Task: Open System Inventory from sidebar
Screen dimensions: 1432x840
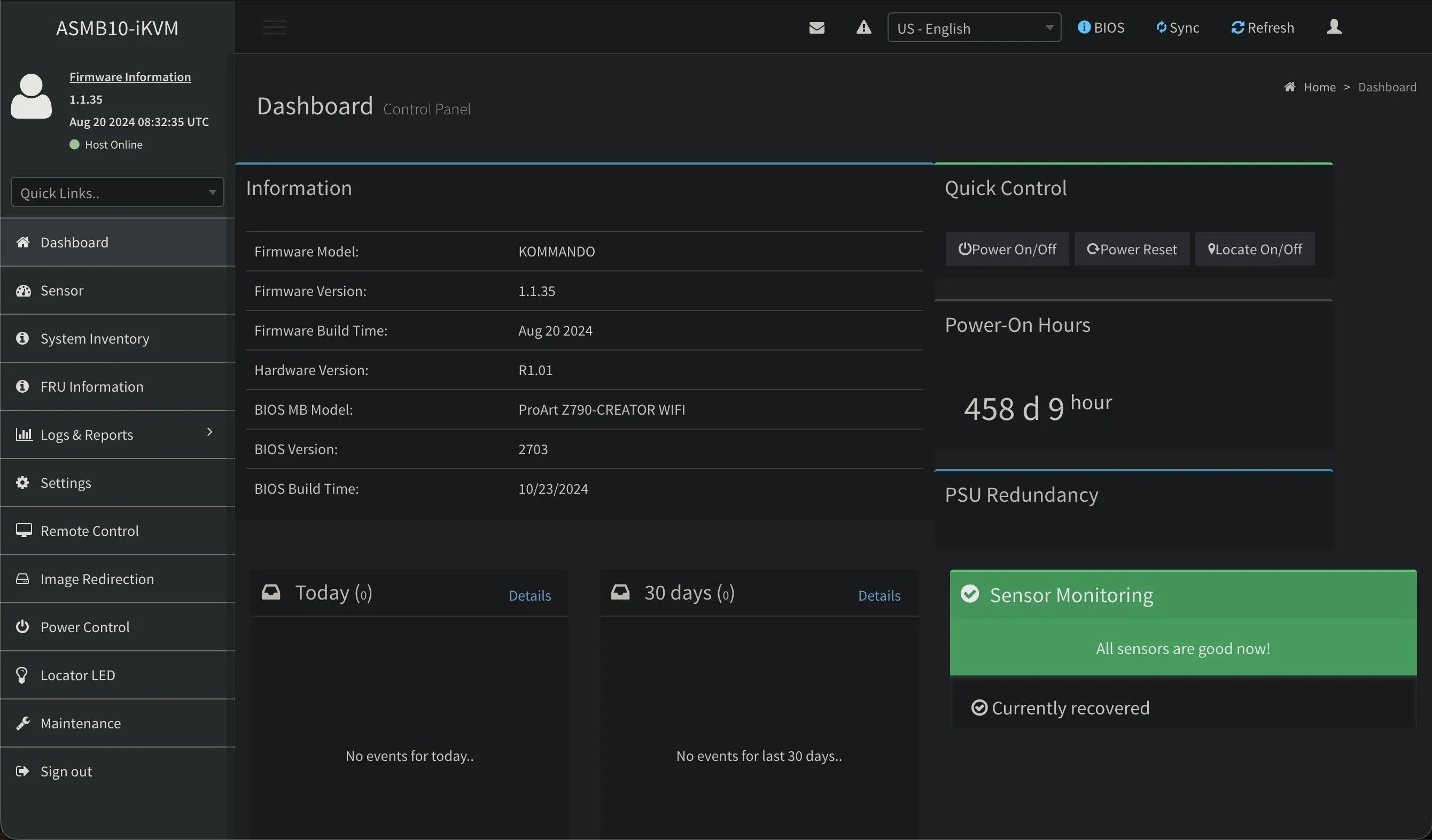Action: 118,339
